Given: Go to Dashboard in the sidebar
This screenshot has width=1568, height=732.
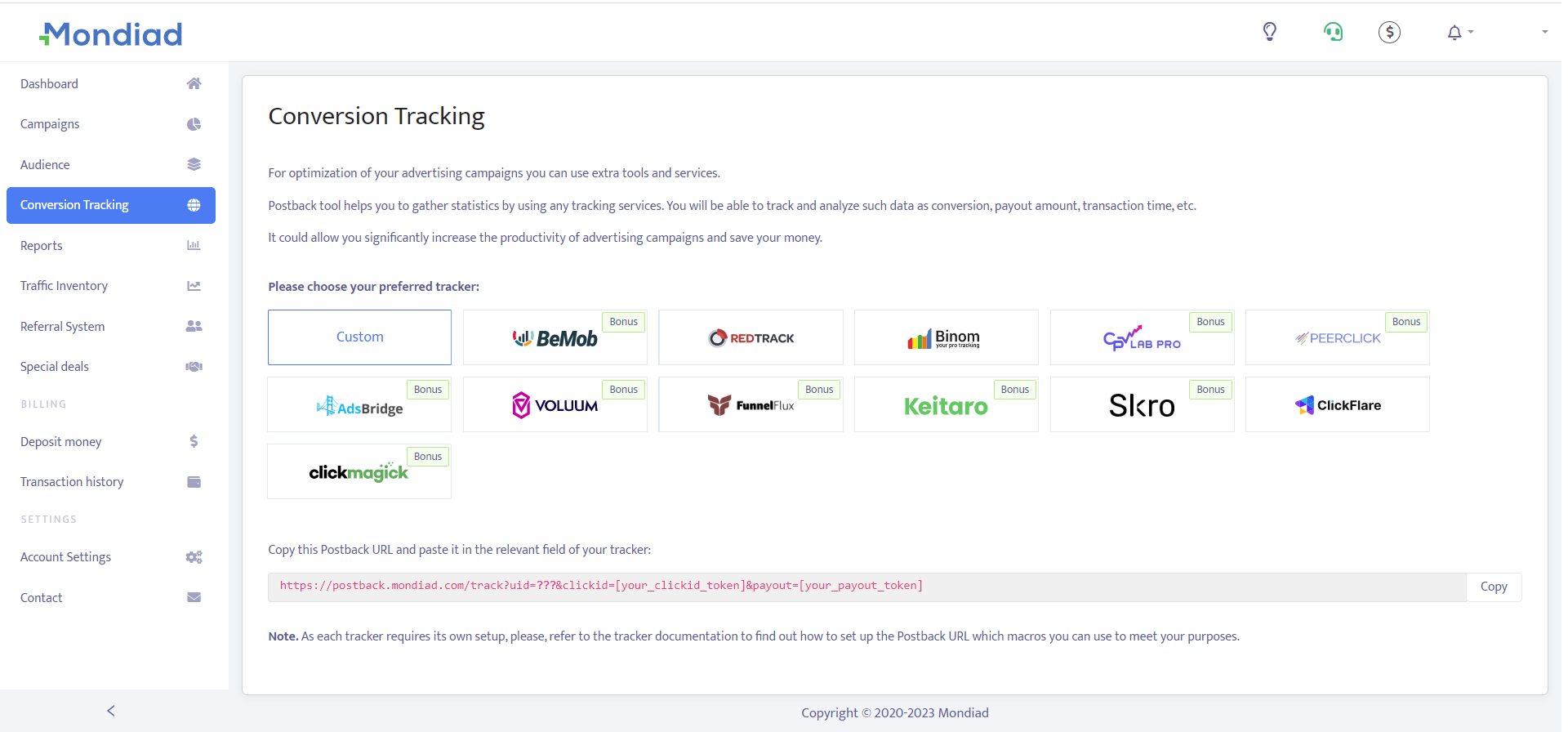Looking at the screenshot, I should pos(49,83).
